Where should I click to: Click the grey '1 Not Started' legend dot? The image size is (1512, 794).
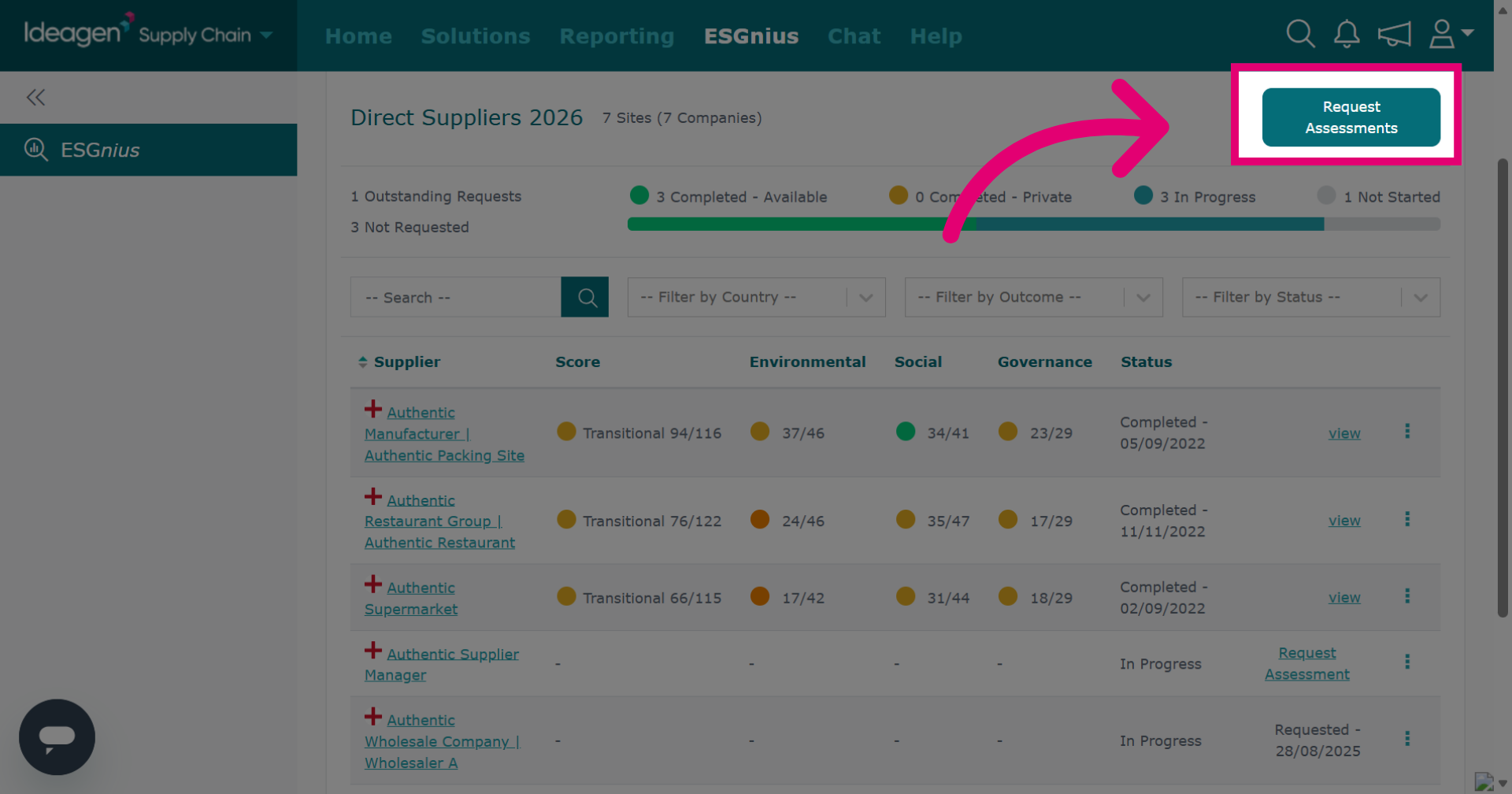coord(1327,195)
